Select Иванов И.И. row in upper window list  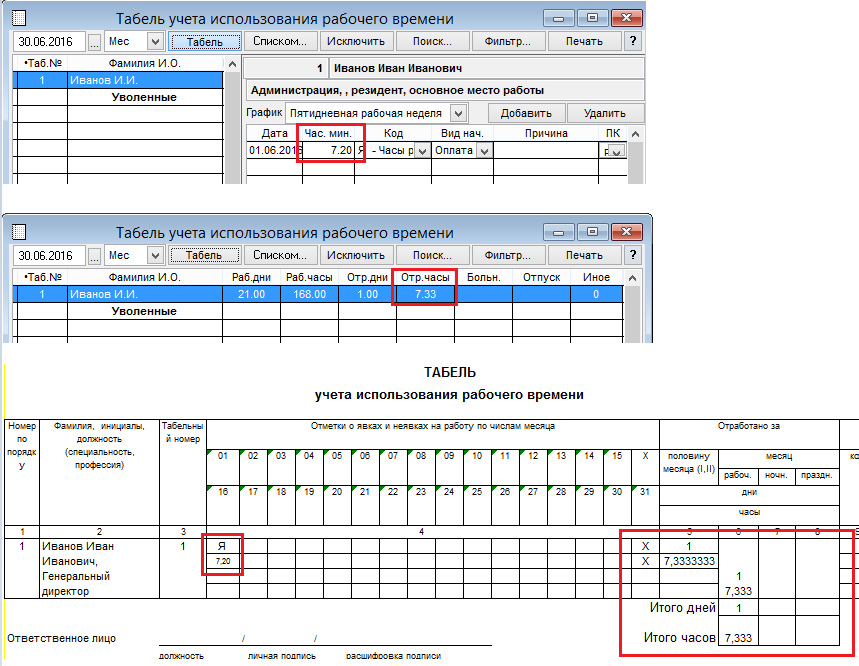[118, 81]
